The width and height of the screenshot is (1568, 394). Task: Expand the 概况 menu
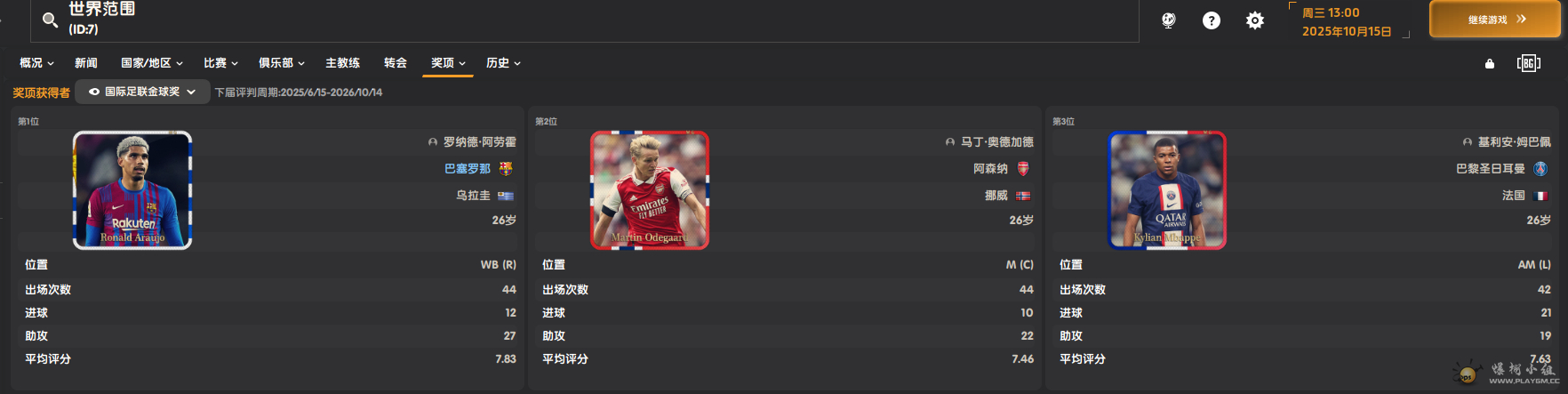tap(36, 63)
